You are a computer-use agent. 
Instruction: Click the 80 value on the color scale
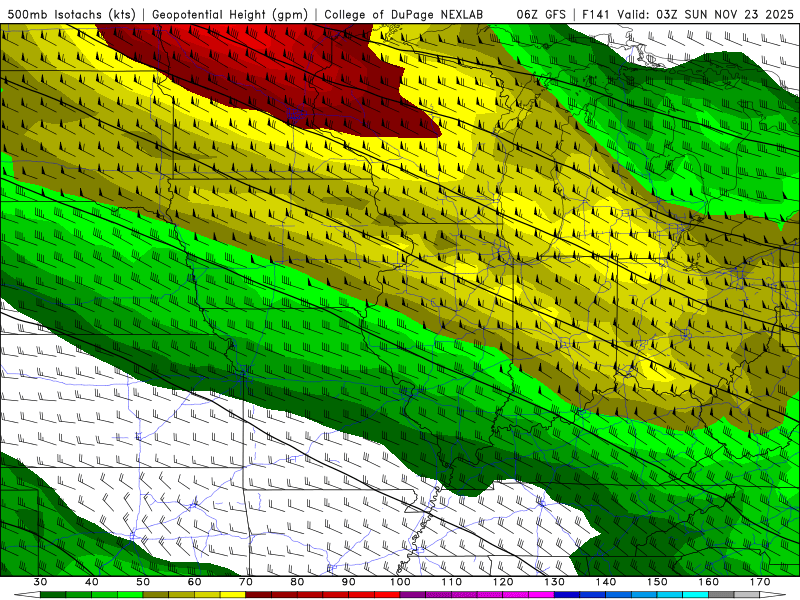297,582
